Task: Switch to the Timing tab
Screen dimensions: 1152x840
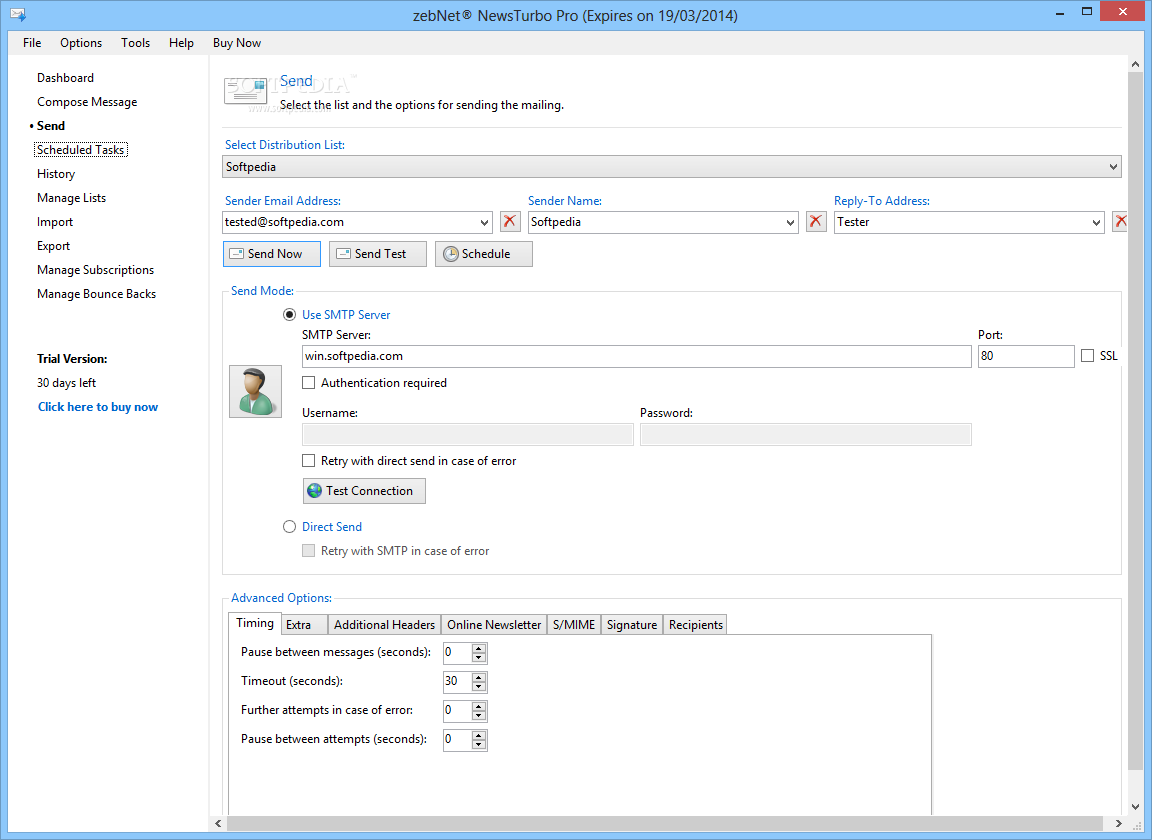Action: click(255, 623)
